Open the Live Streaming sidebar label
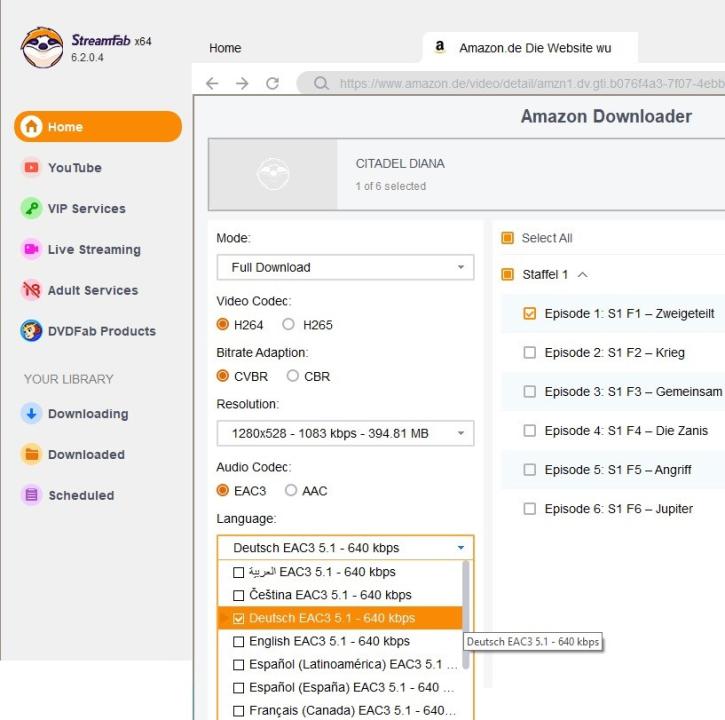 click(x=94, y=249)
